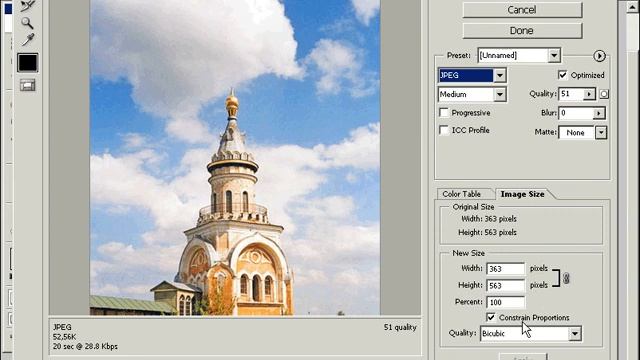This screenshot has height=360, width=640.
Task: Click the chain link constrain icon
Action: click(x=566, y=278)
